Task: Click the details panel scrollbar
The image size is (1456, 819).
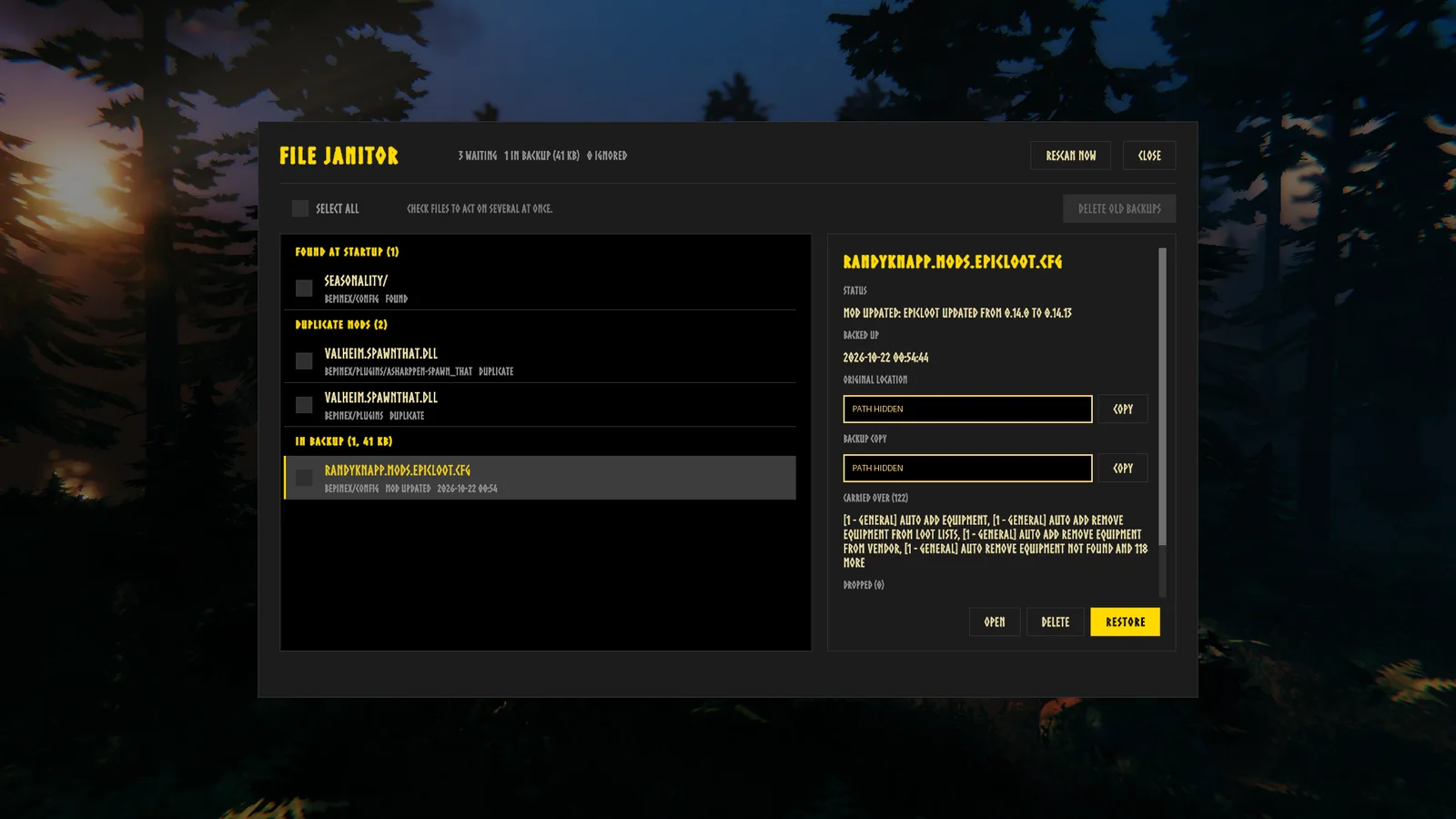Action: pyautogui.click(x=1162, y=397)
